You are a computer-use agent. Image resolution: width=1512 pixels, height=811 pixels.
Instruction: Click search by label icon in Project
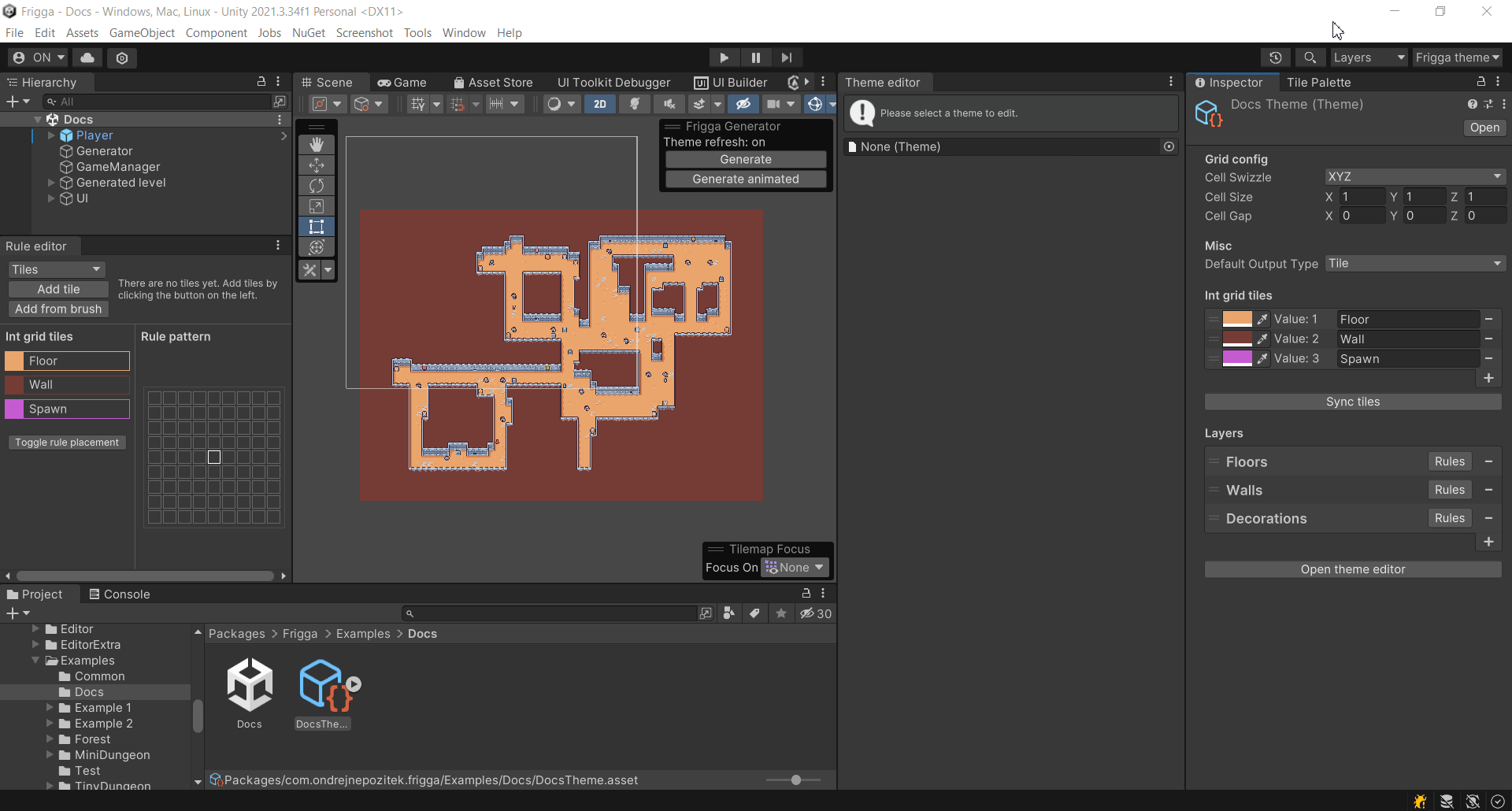point(754,613)
